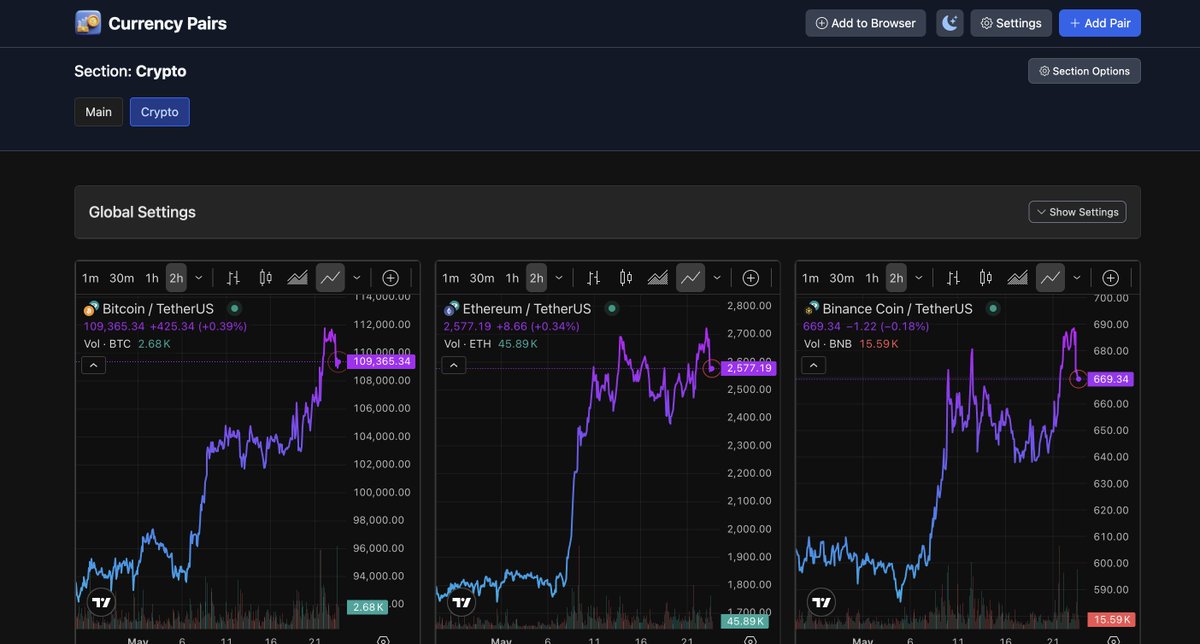This screenshot has height=644, width=1200.
Task: Collapse Binance Coin chart legend with caret
Action: [x=814, y=365]
